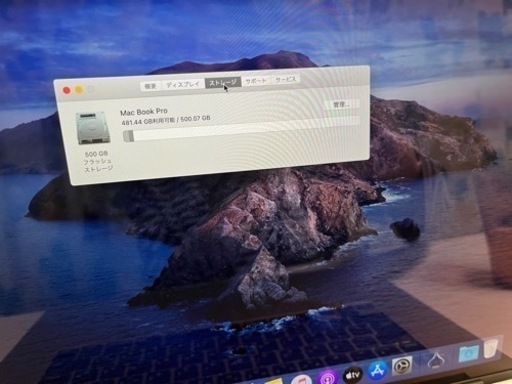Screen dimensions: 512x384
Task: Open System Preferences in the Dock
Action: tap(402, 366)
